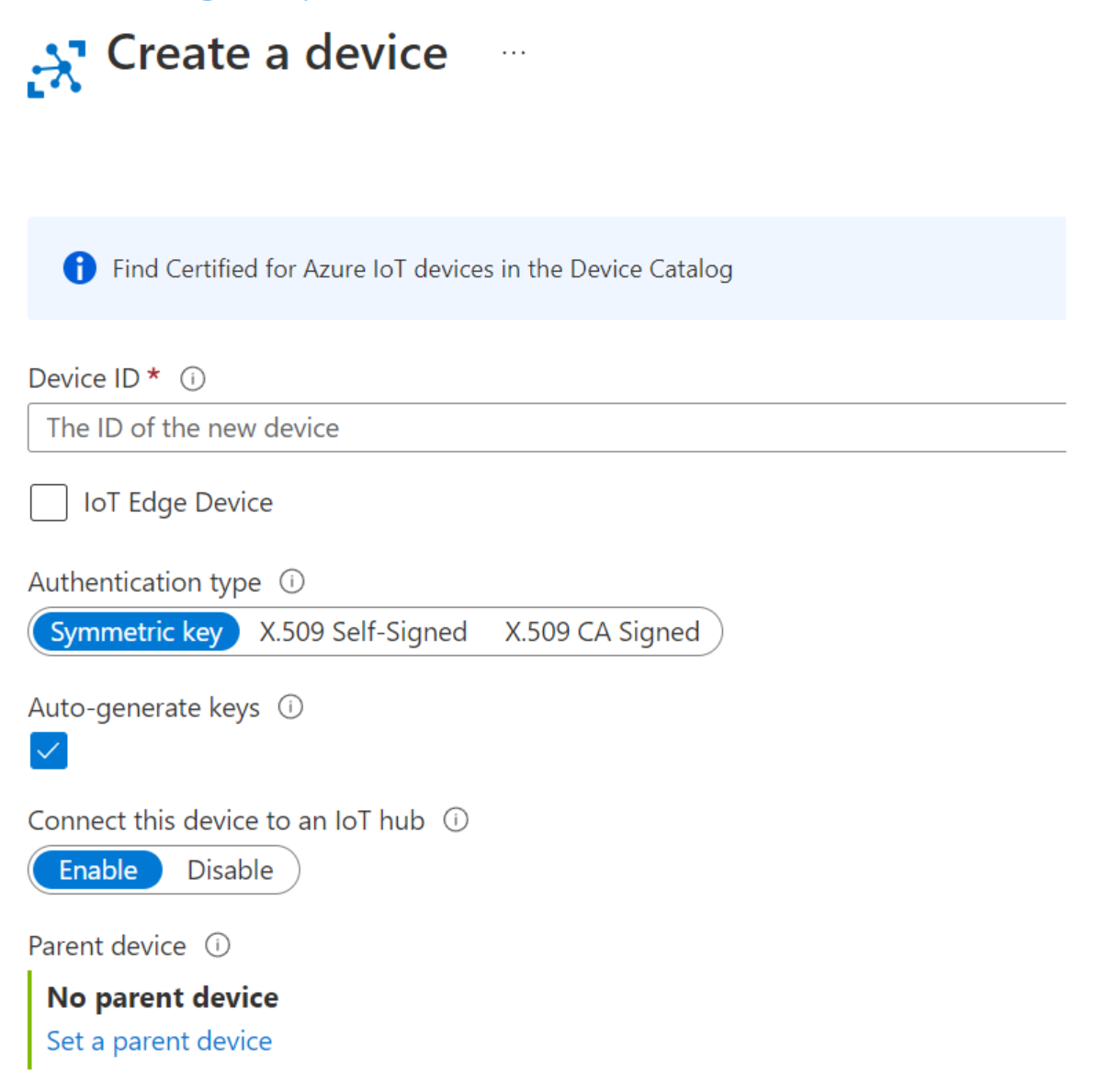1097x1092 pixels.
Task: Click the Connect this device to an IoT hub label
Action: (x=226, y=820)
